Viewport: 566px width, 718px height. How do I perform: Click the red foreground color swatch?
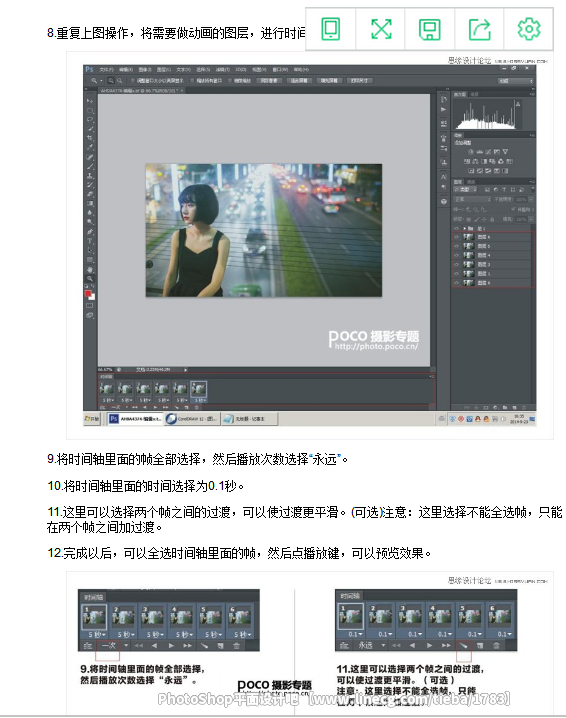coord(88,294)
